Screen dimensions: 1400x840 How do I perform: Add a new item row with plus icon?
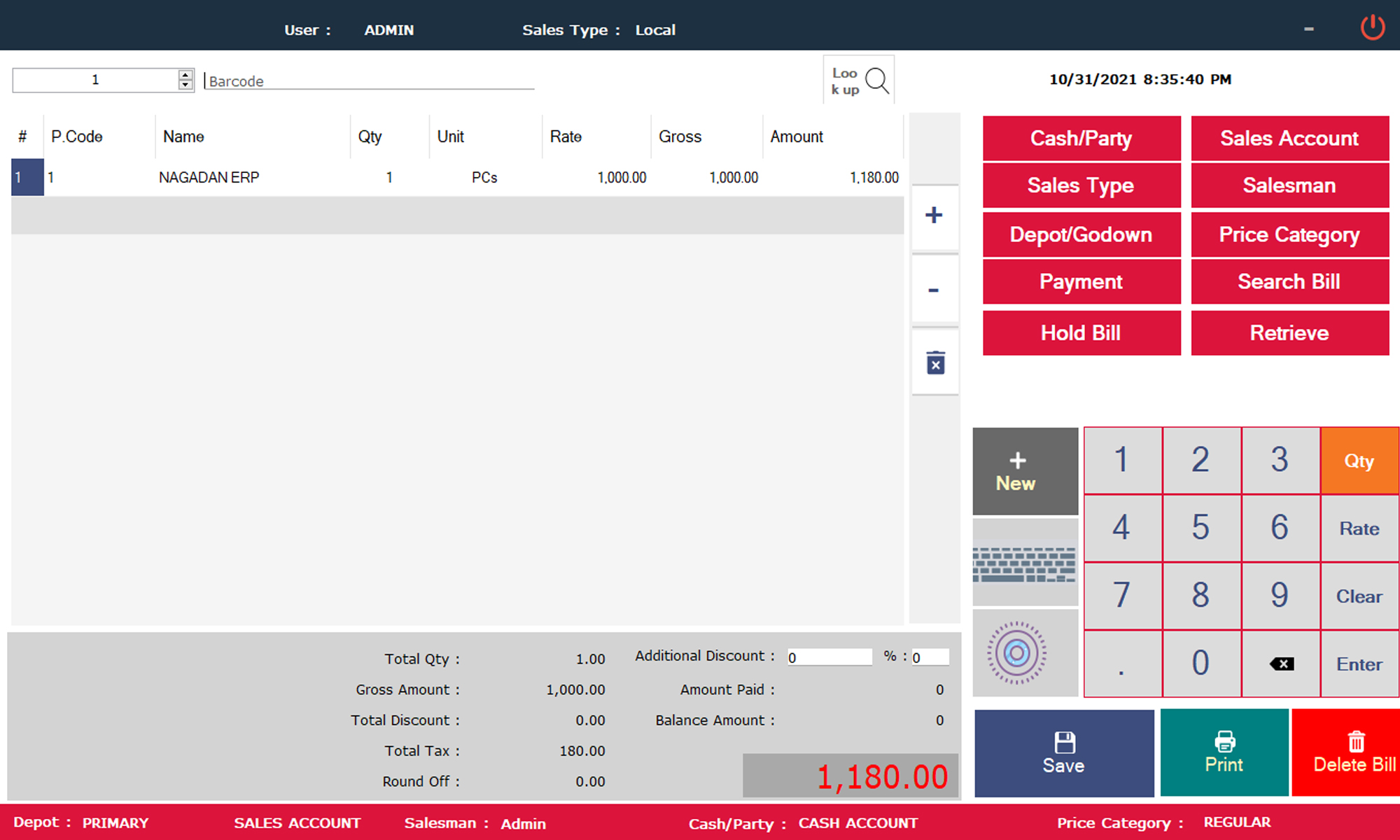tap(934, 215)
